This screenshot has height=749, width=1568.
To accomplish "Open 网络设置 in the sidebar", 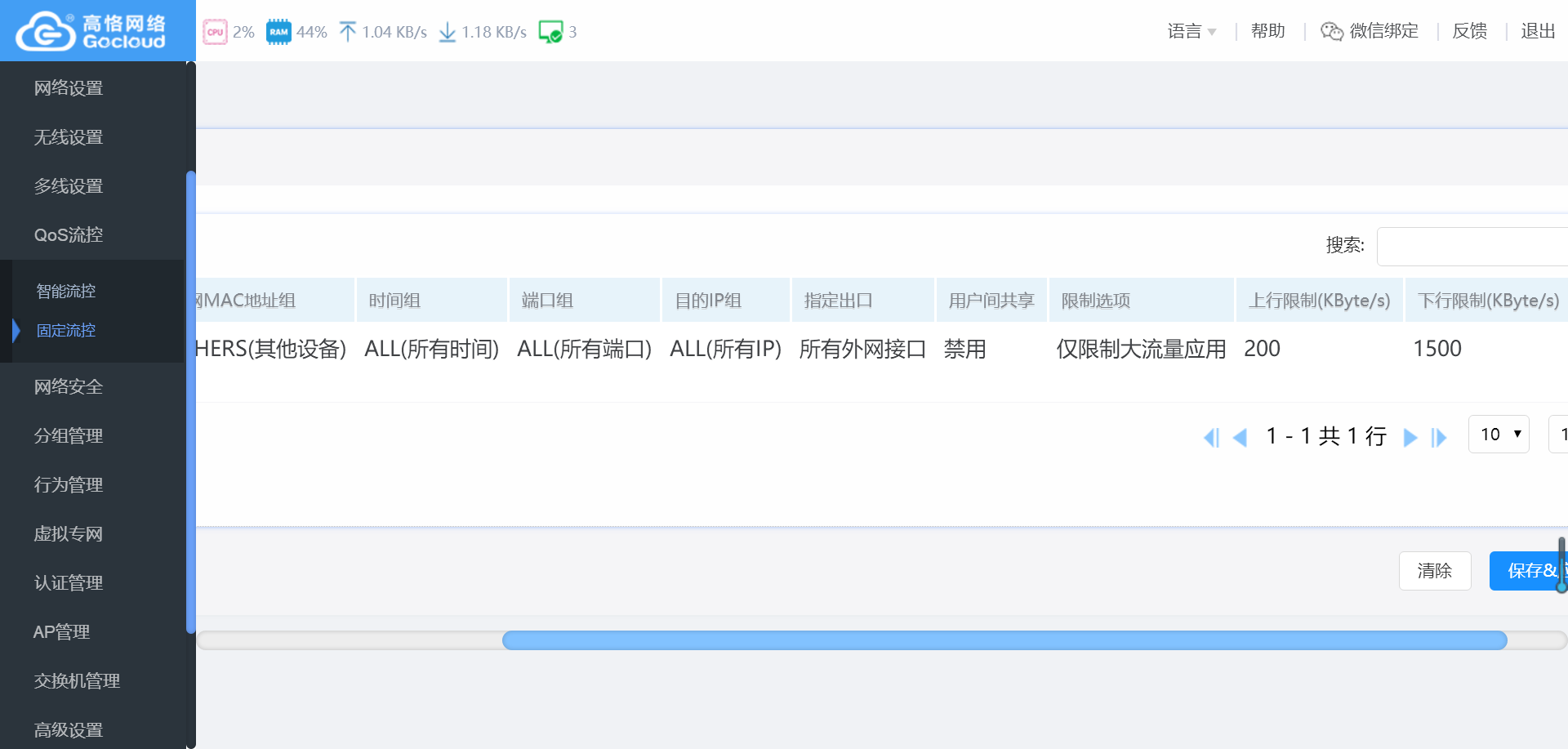I will (x=69, y=88).
